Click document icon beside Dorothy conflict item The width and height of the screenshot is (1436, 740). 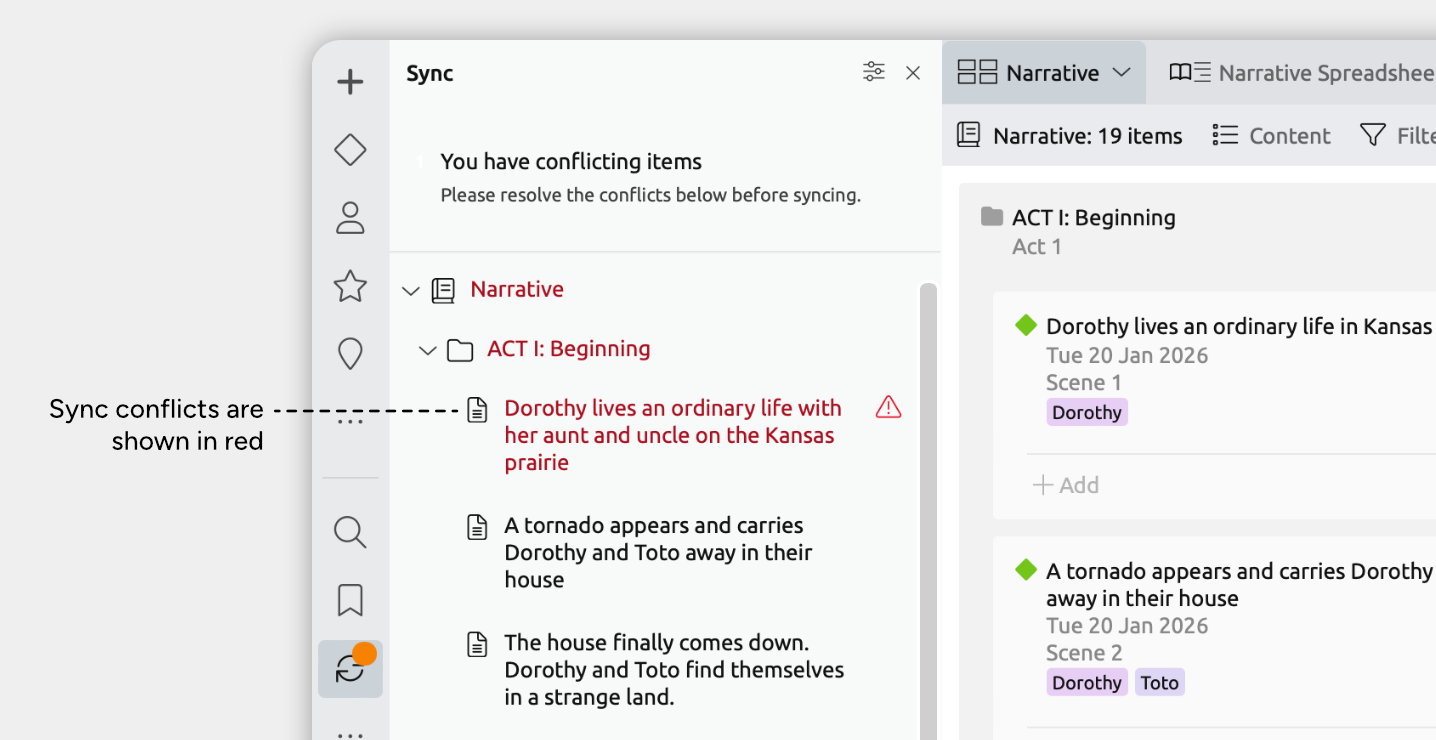(x=478, y=409)
